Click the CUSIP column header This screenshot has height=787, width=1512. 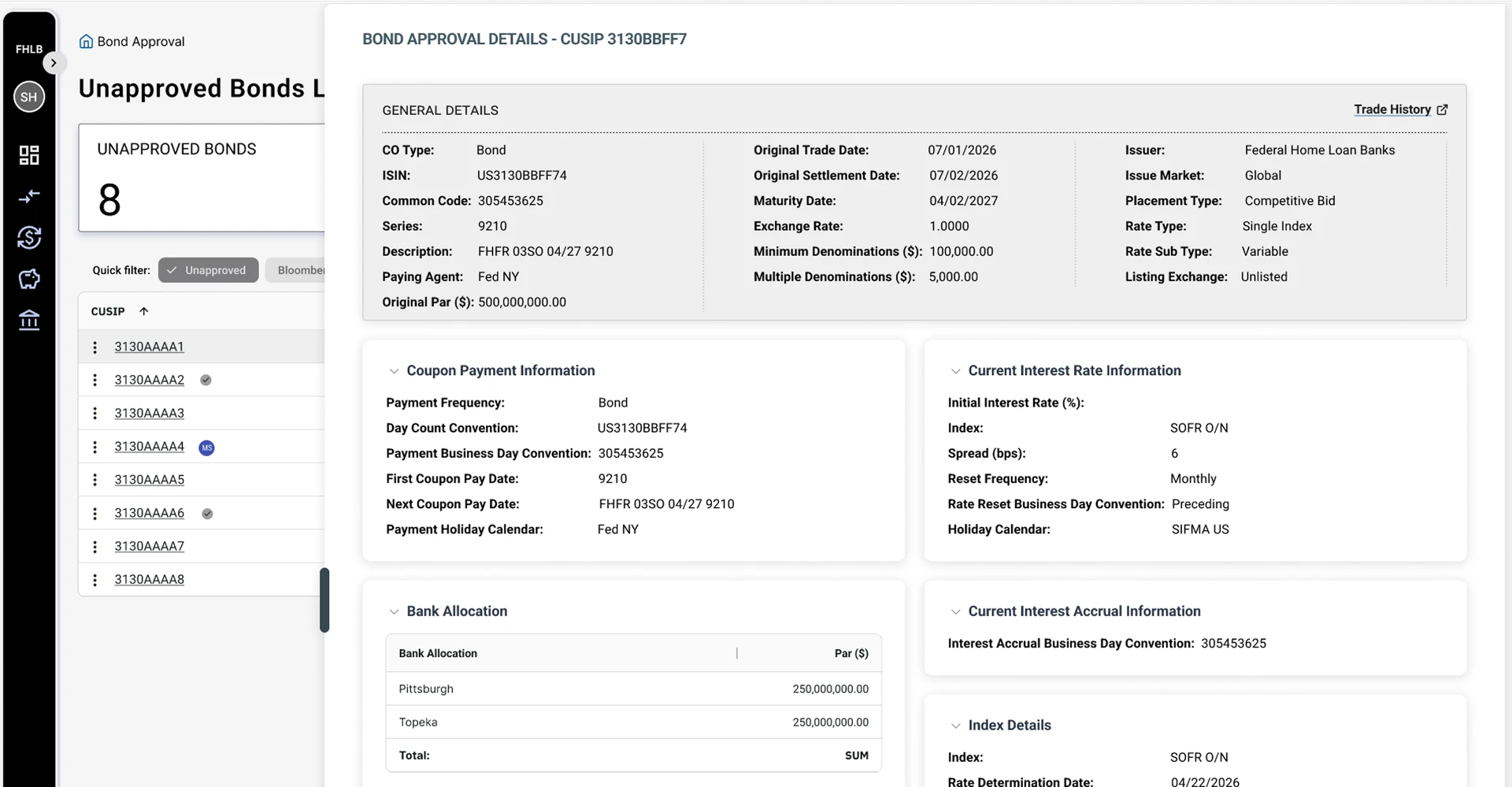(x=108, y=311)
